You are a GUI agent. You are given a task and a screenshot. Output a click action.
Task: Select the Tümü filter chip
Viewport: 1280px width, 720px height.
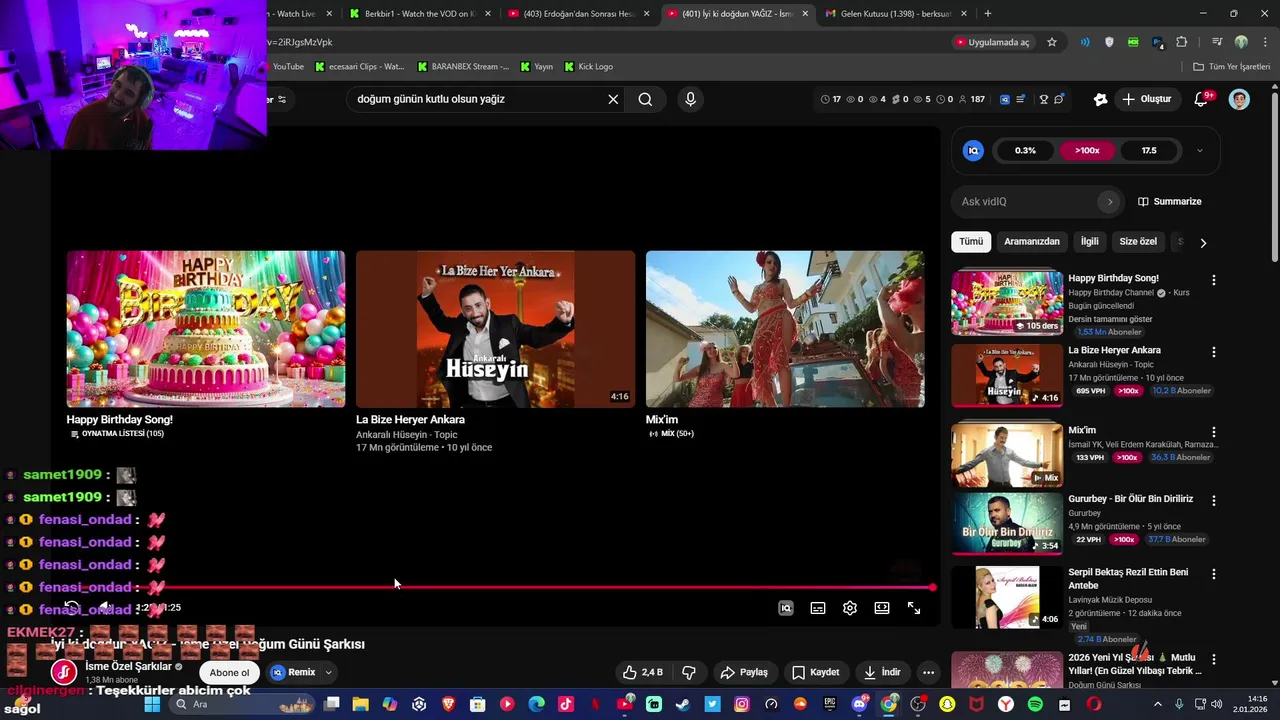[x=971, y=242]
